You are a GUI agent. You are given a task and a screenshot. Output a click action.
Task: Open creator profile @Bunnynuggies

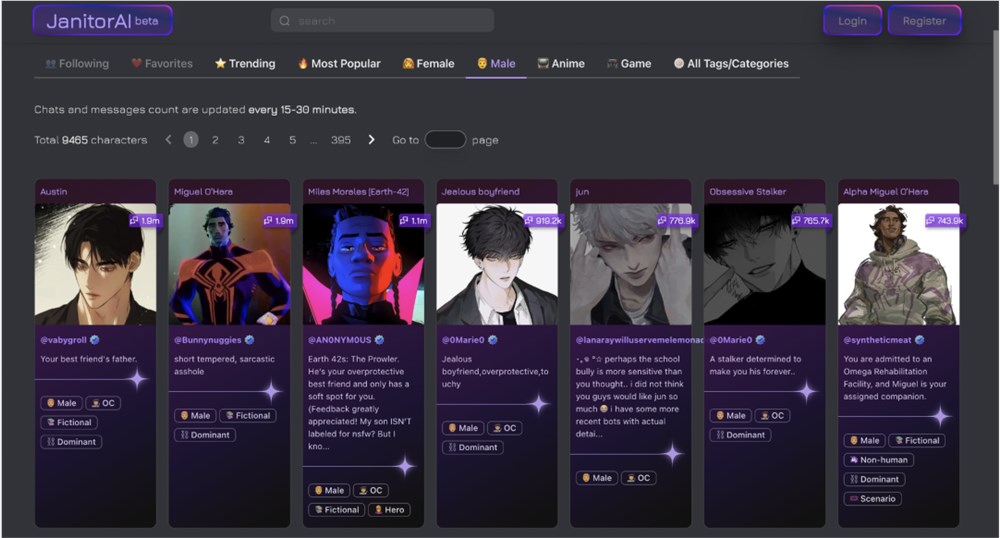pos(208,340)
